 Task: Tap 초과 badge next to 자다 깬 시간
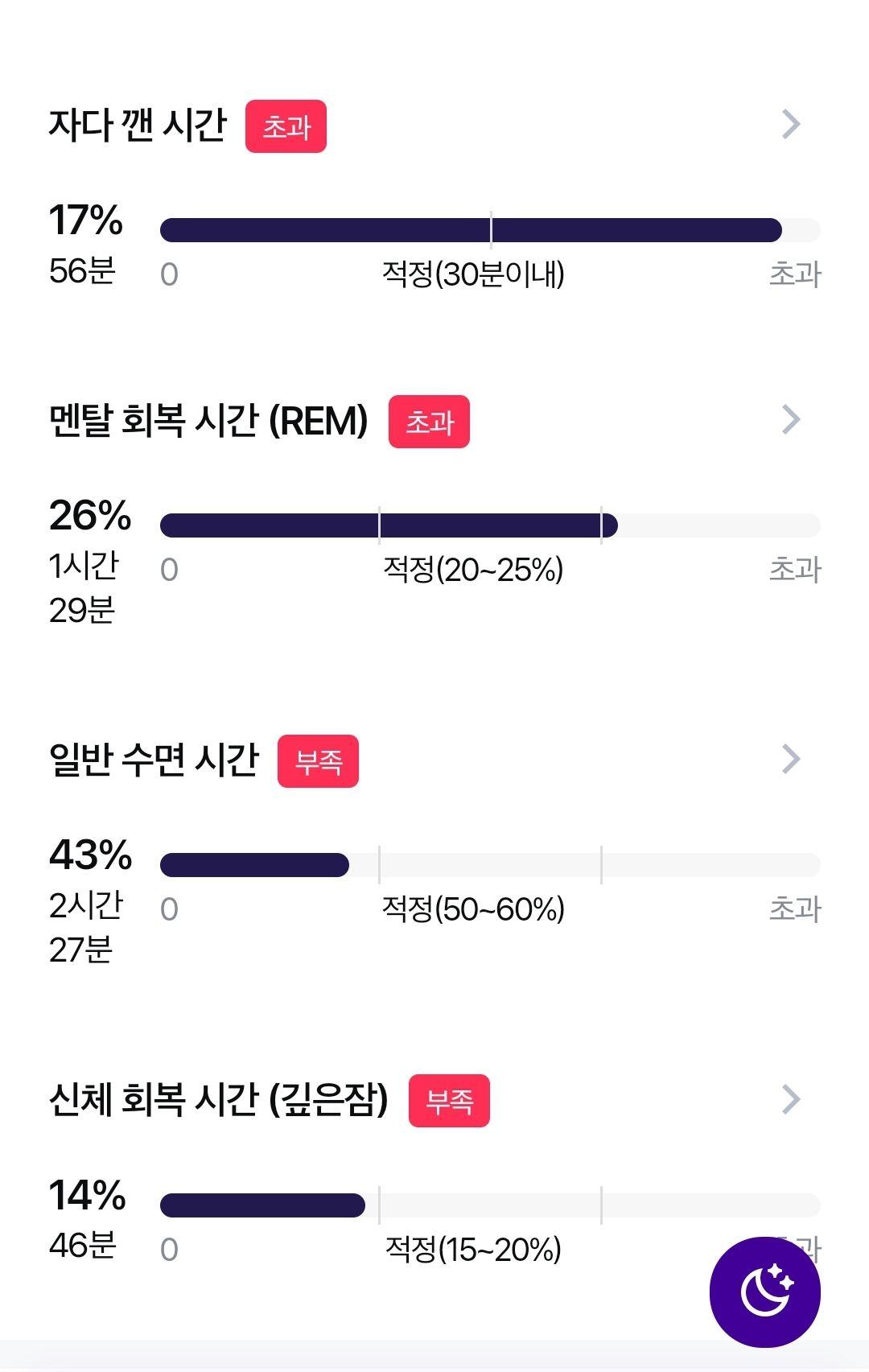click(286, 126)
